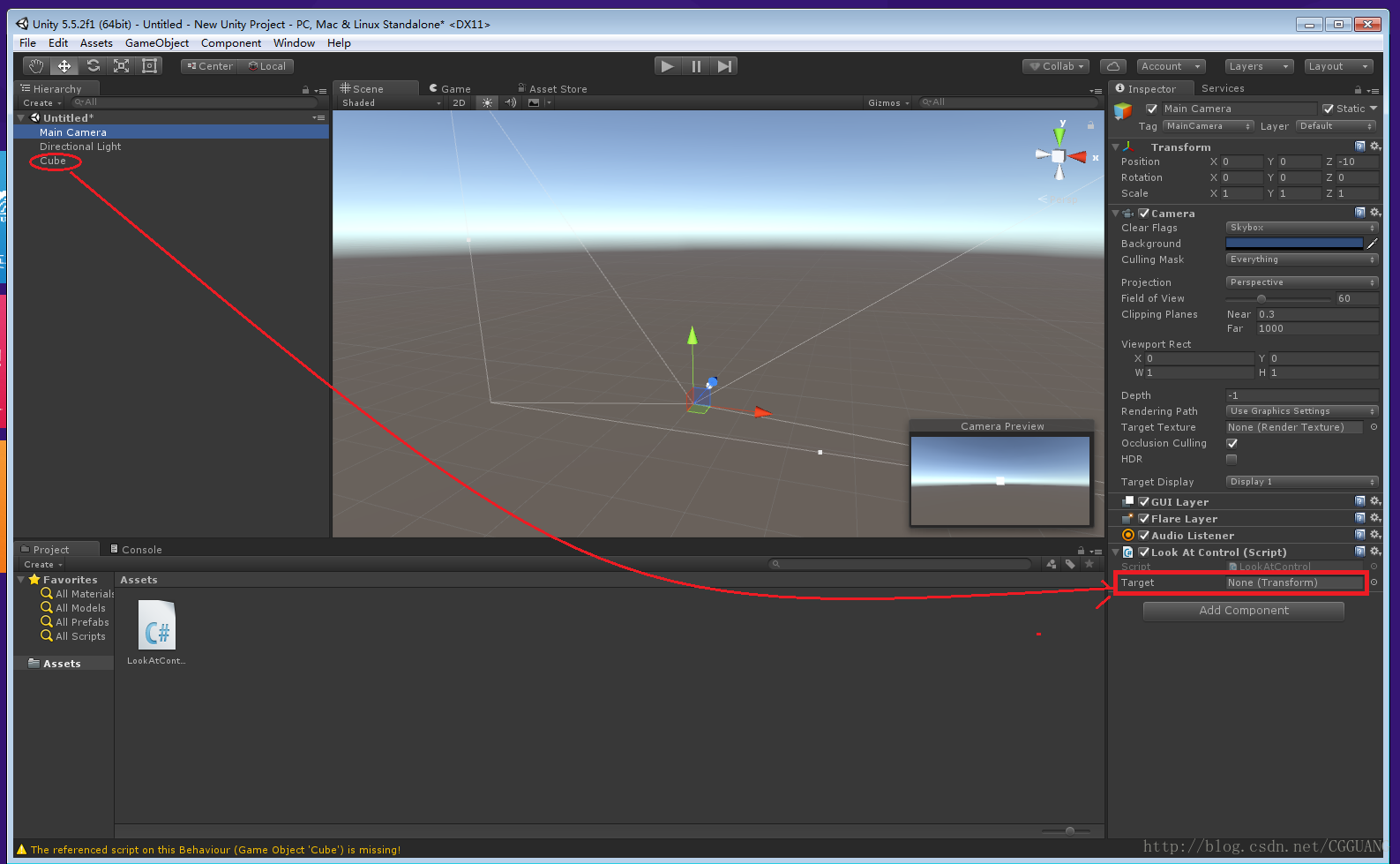Open Audio Listener gear settings
The width and height of the screenshot is (1400, 864).
coord(1374,535)
